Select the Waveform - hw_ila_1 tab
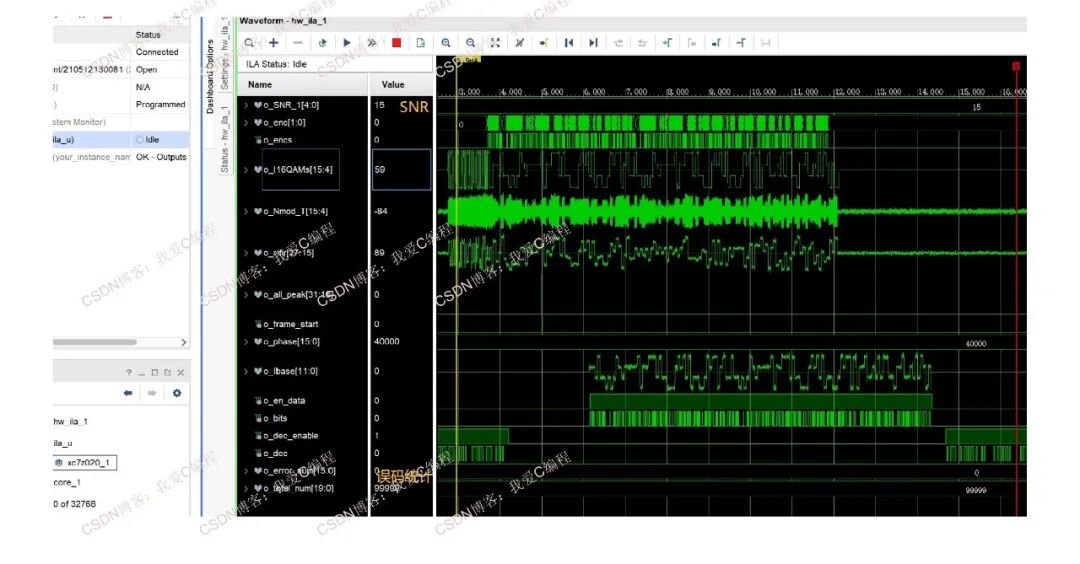Viewport: 1080px width, 564px height. tap(283, 21)
